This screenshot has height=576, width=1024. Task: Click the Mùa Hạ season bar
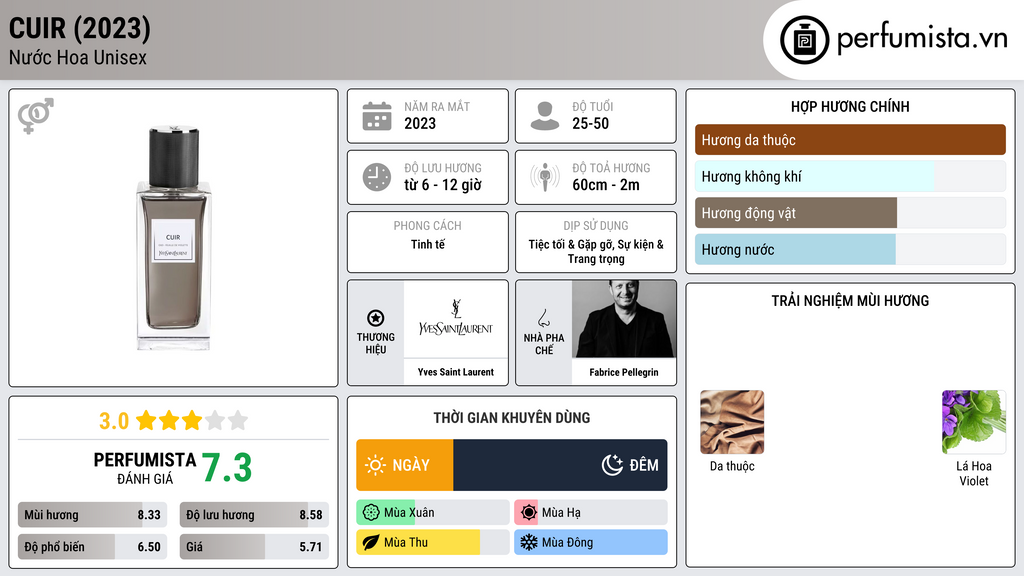coord(591,513)
